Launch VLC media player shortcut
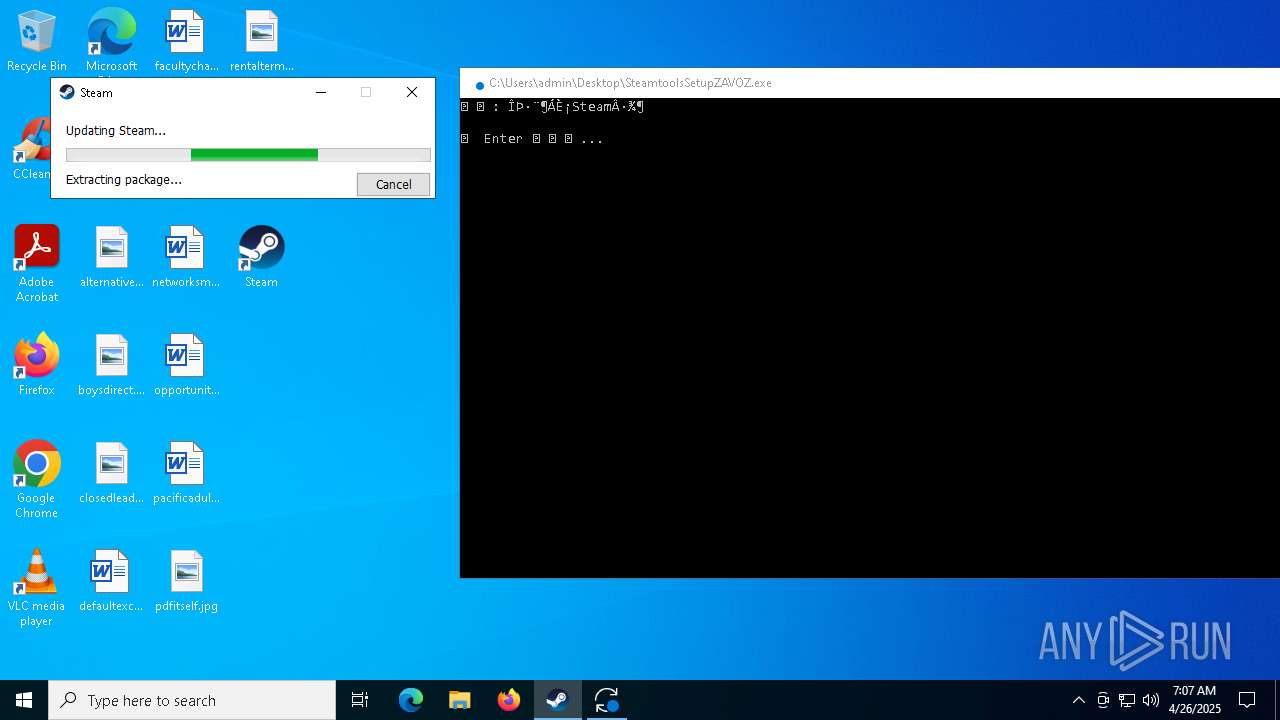The width and height of the screenshot is (1280, 720). [37, 588]
